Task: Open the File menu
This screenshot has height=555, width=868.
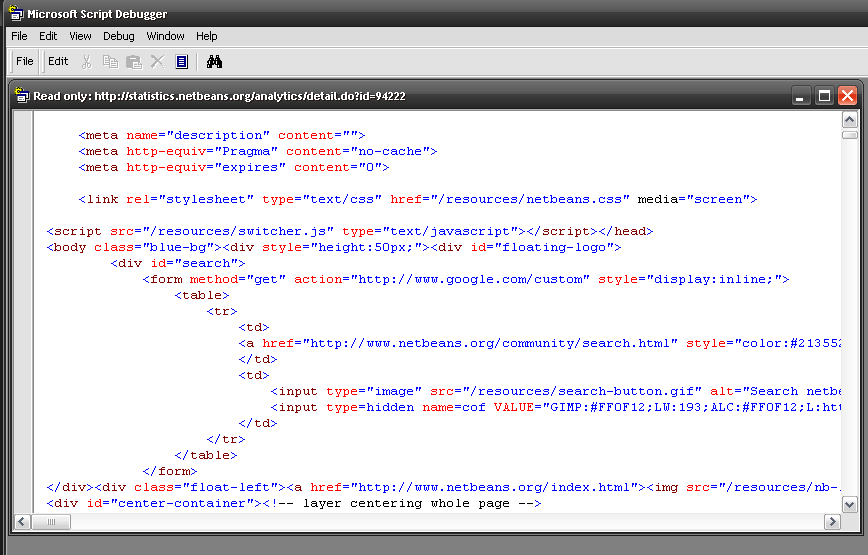Action: [19, 36]
